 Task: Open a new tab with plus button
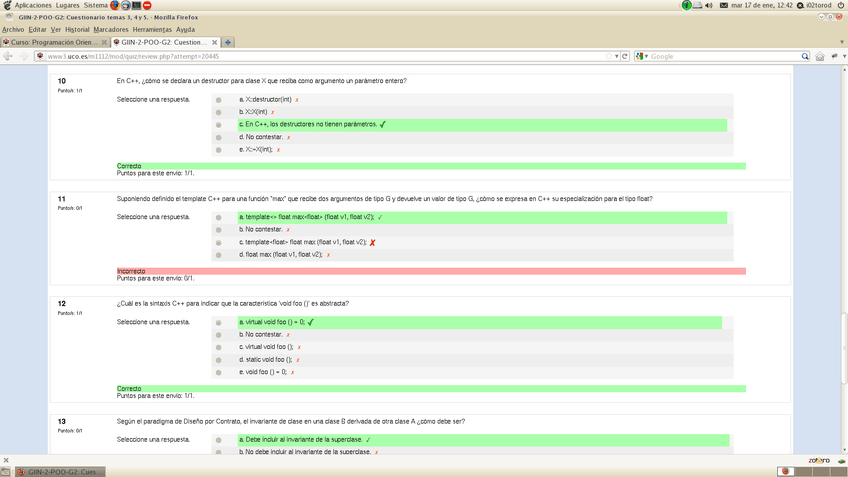coord(228,42)
